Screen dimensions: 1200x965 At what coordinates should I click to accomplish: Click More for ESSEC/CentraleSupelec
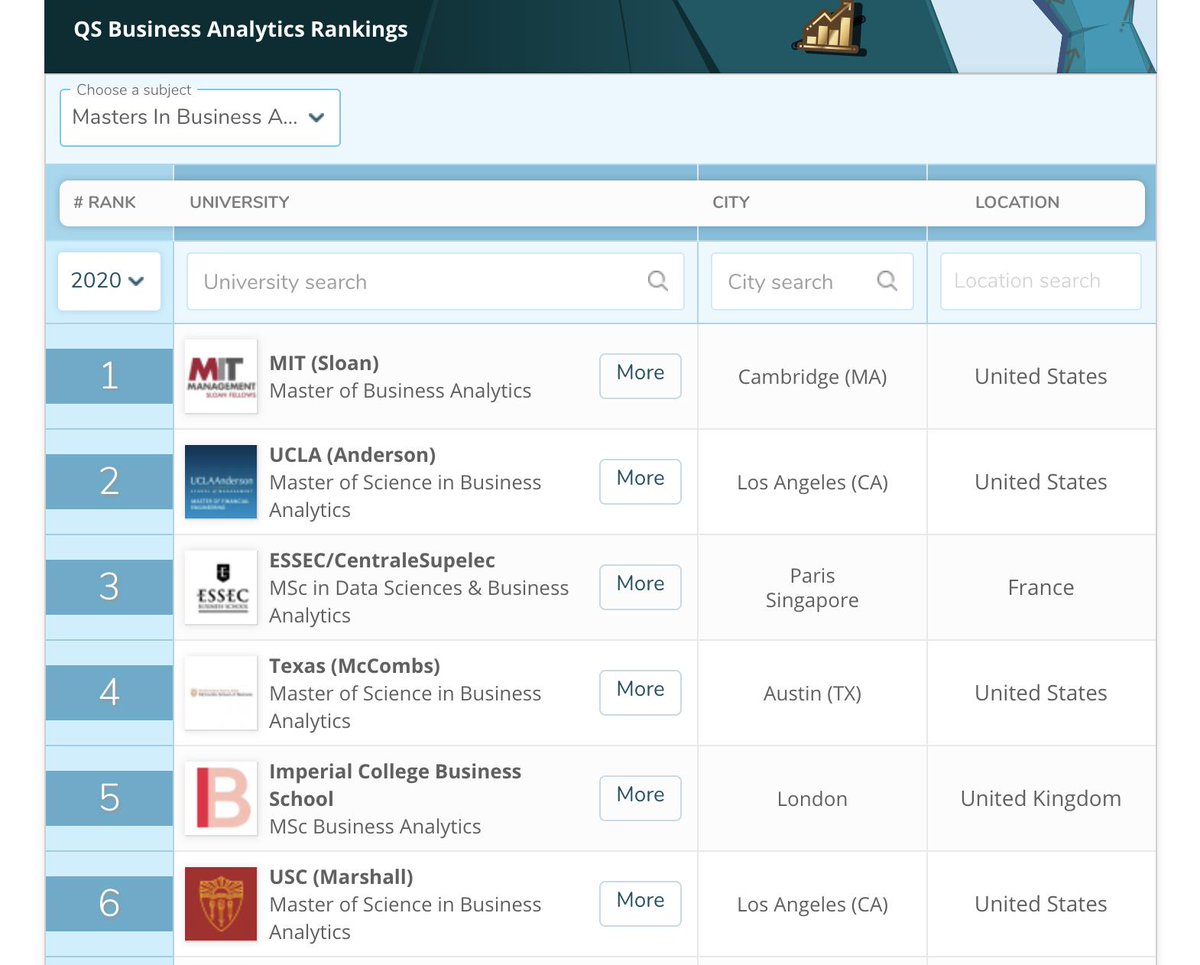tap(640, 587)
